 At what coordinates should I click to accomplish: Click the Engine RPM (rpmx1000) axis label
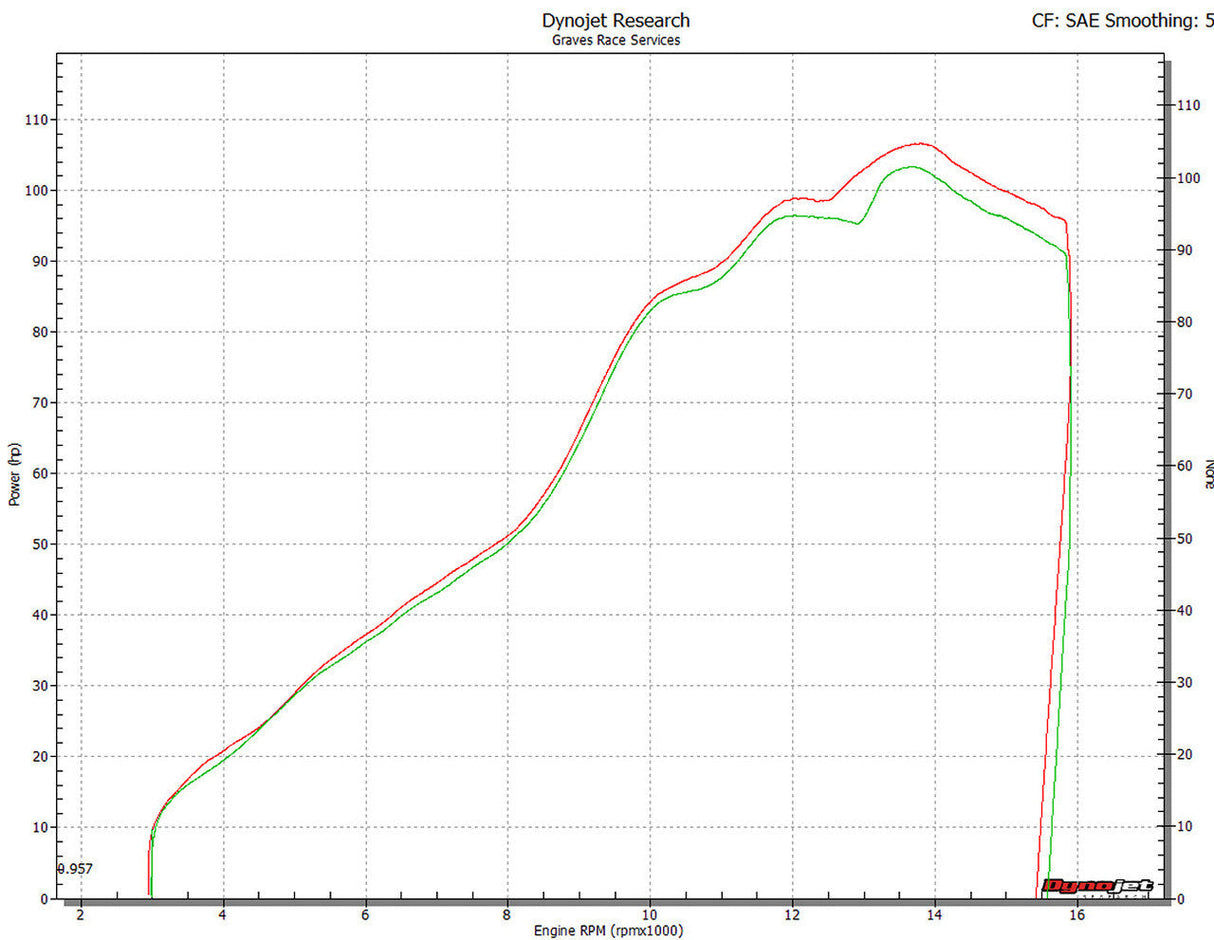[x=608, y=931]
